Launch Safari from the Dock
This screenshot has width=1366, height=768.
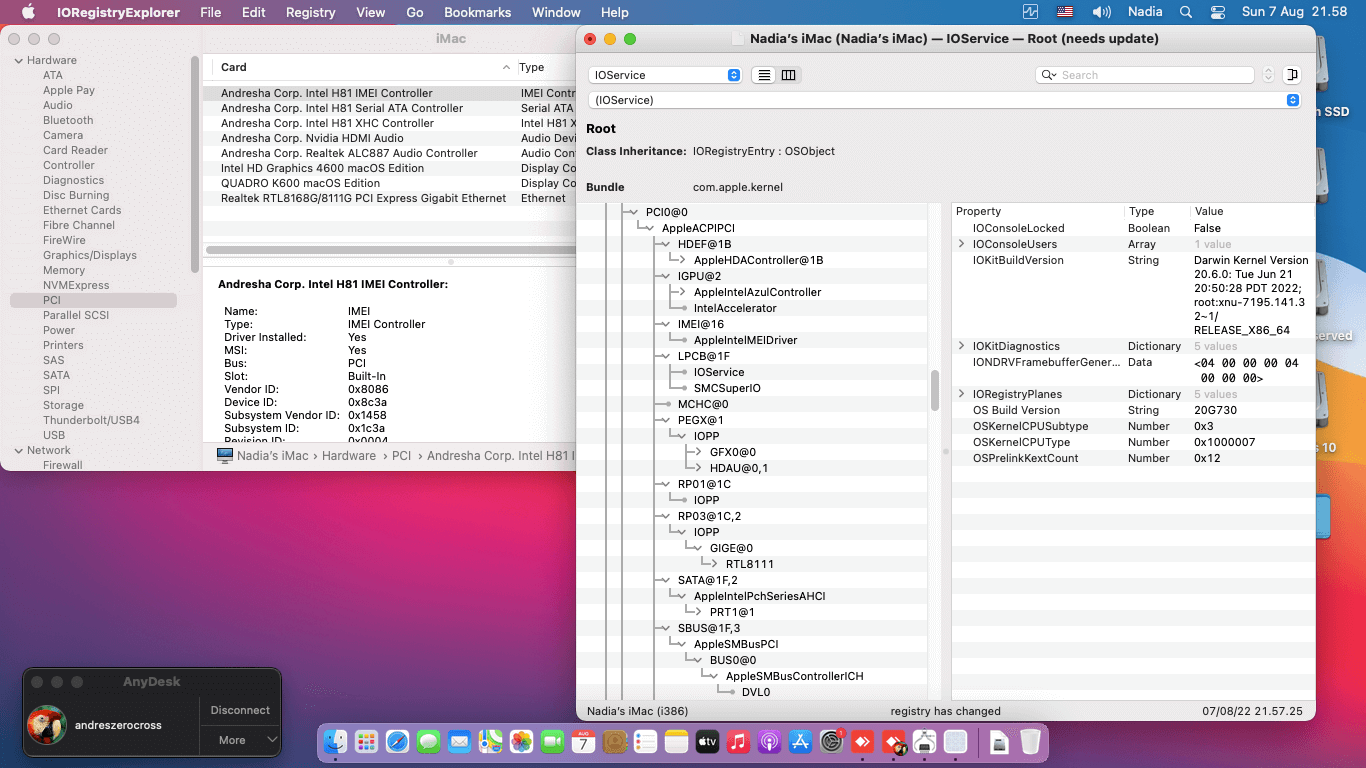pos(398,742)
